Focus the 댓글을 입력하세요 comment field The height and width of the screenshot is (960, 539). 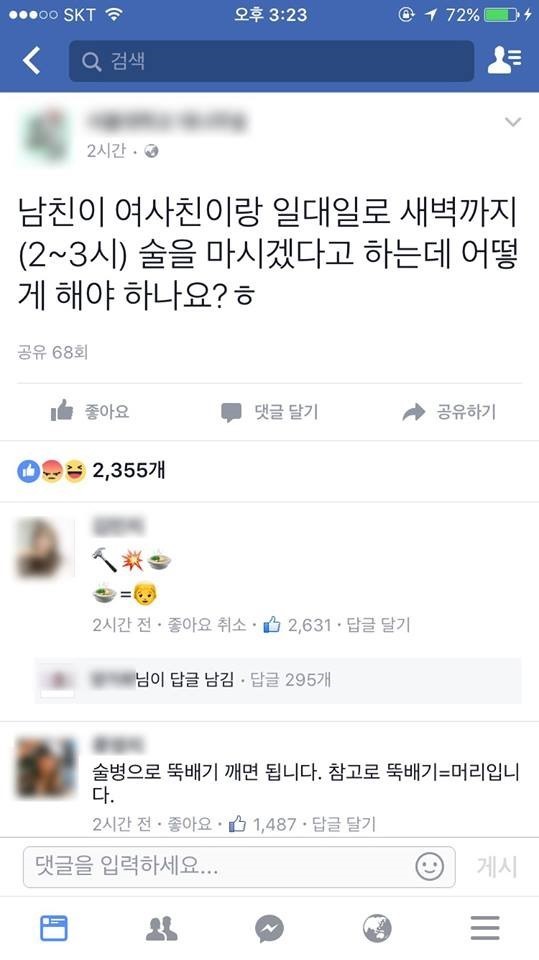click(x=239, y=867)
